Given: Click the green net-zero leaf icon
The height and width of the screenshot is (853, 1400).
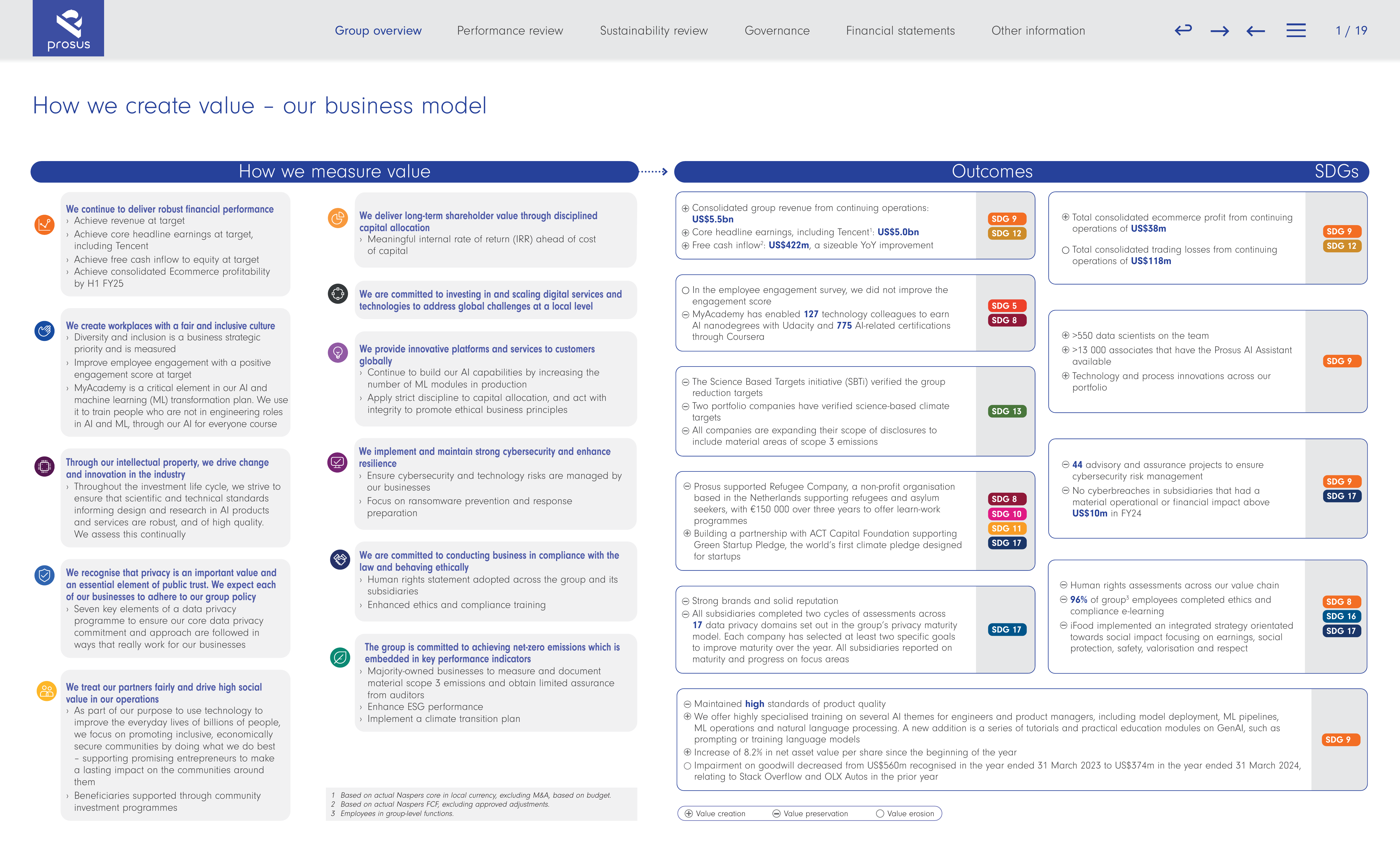Looking at the screenshot, I should pos(340,658).
